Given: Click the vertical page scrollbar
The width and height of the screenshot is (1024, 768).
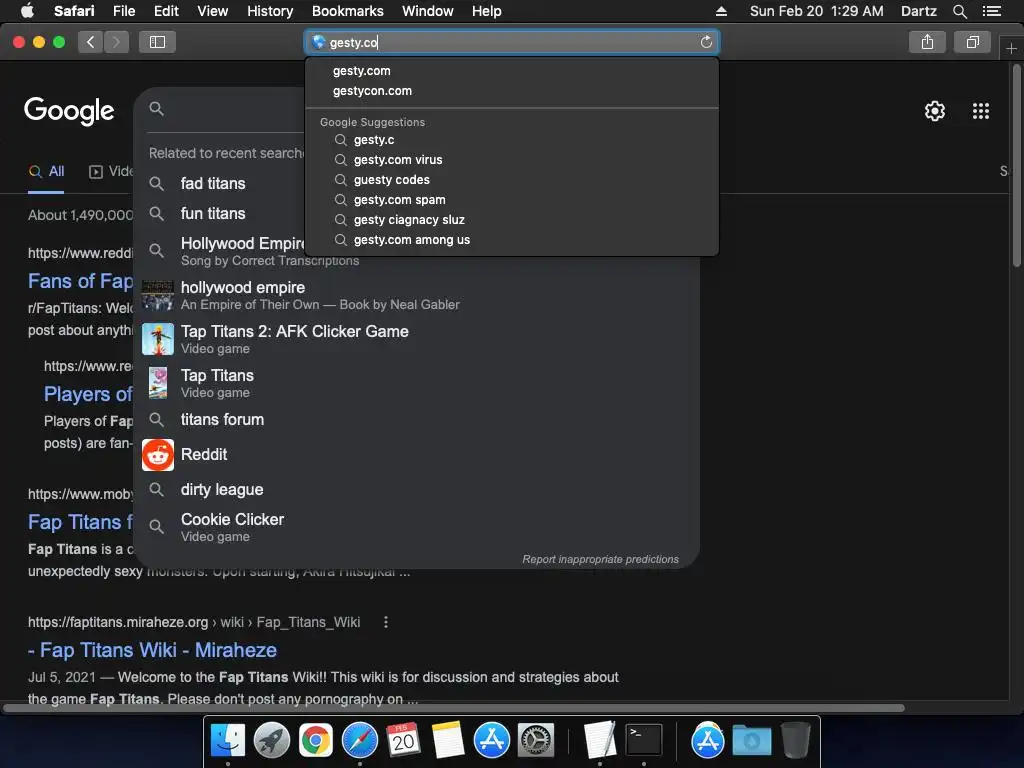Looking at the screenshot, I should point(1016,163).
